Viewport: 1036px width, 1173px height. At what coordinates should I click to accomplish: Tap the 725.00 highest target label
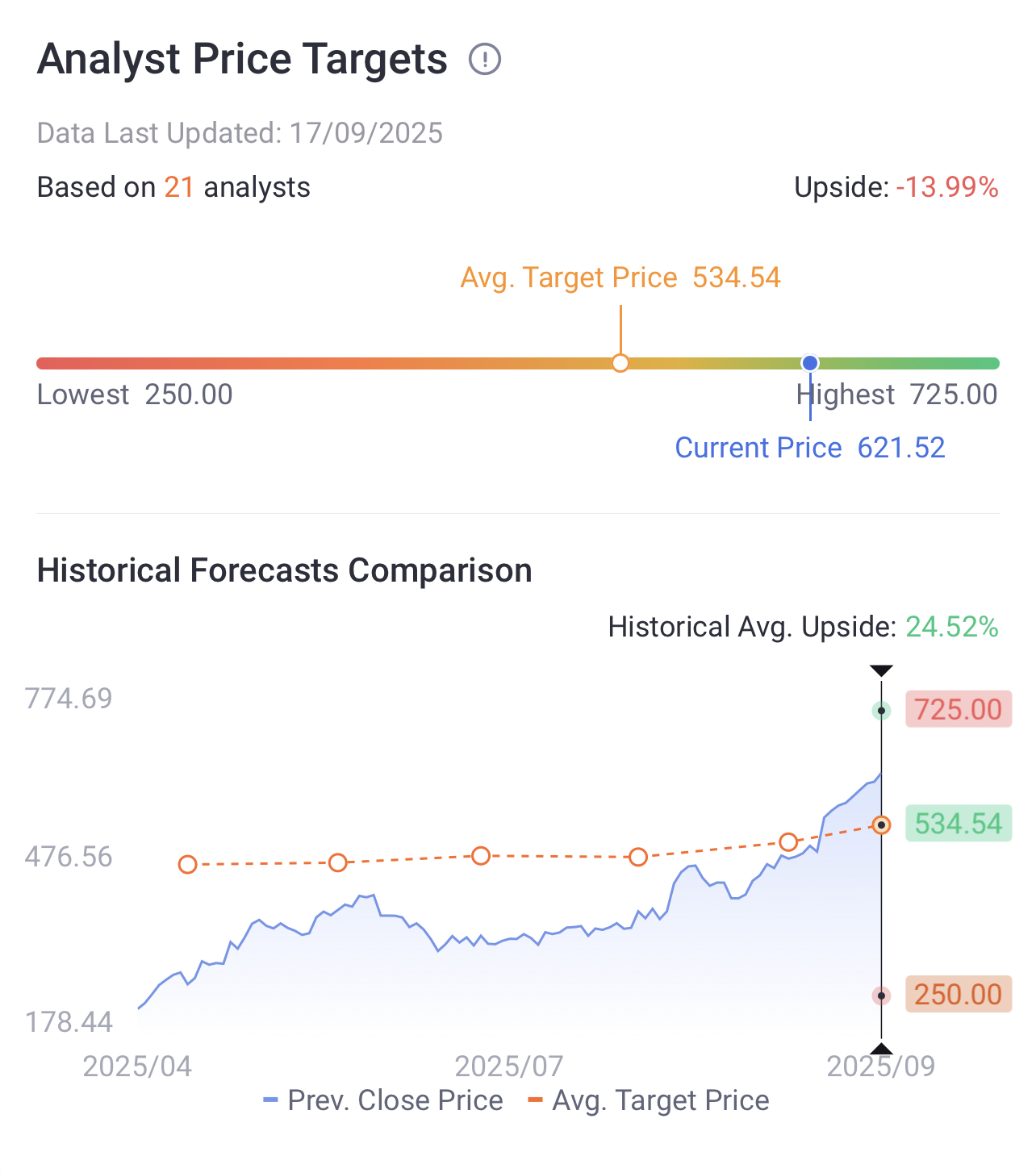coord(959,709)
